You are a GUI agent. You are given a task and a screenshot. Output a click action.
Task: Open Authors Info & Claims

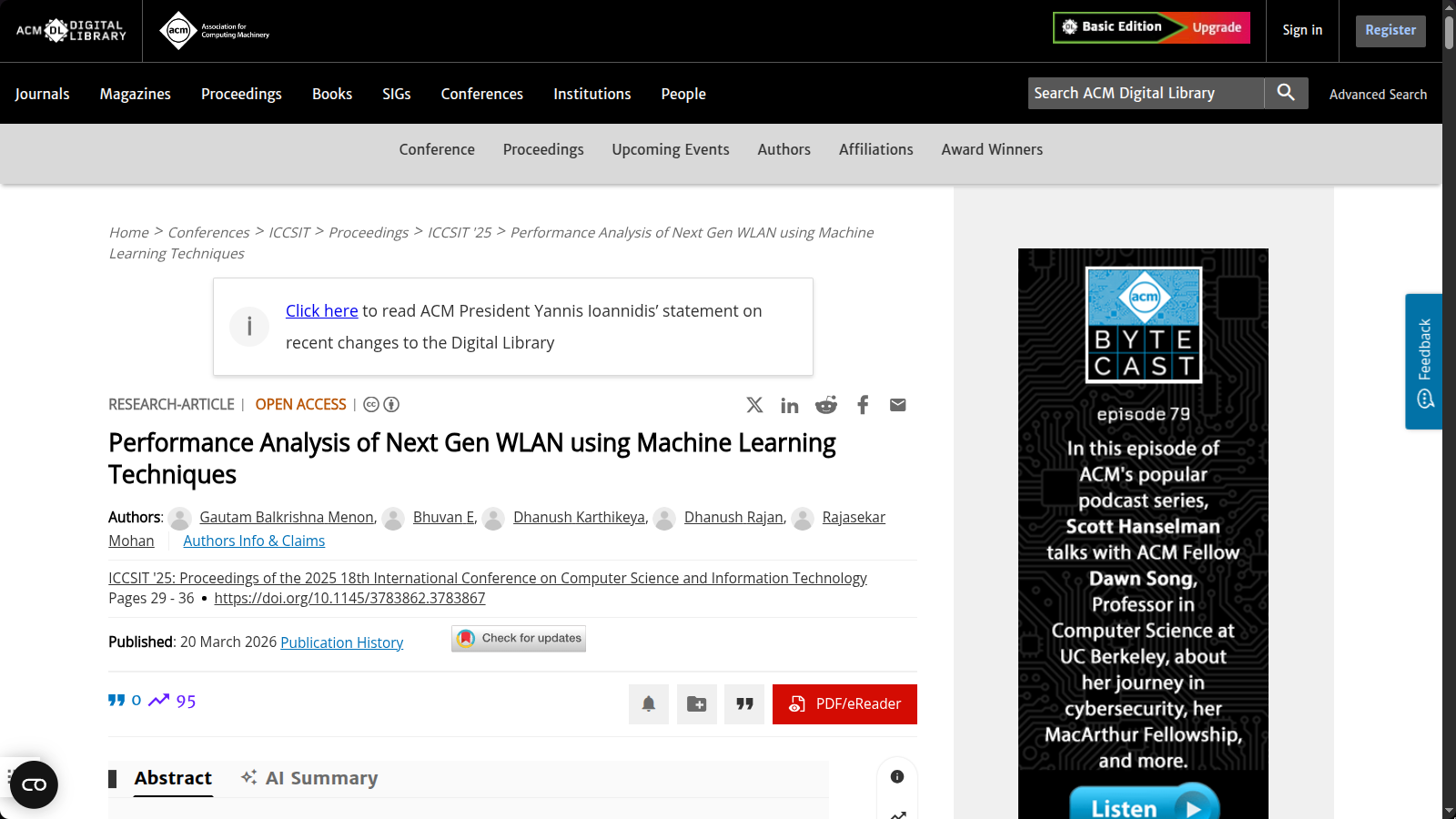(254, 541)
